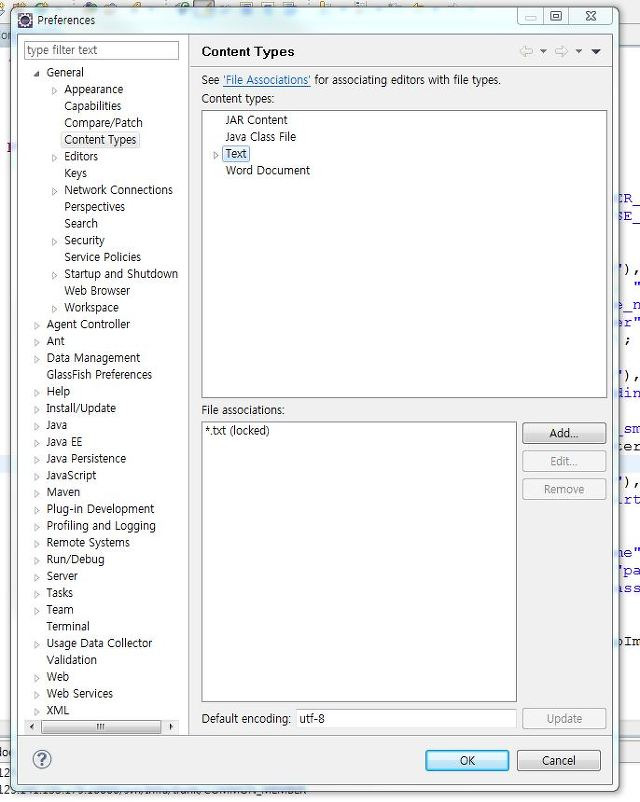Open the Content Types view menu triangle
Viewport: 640px width, 802px height.
point(596,51)
